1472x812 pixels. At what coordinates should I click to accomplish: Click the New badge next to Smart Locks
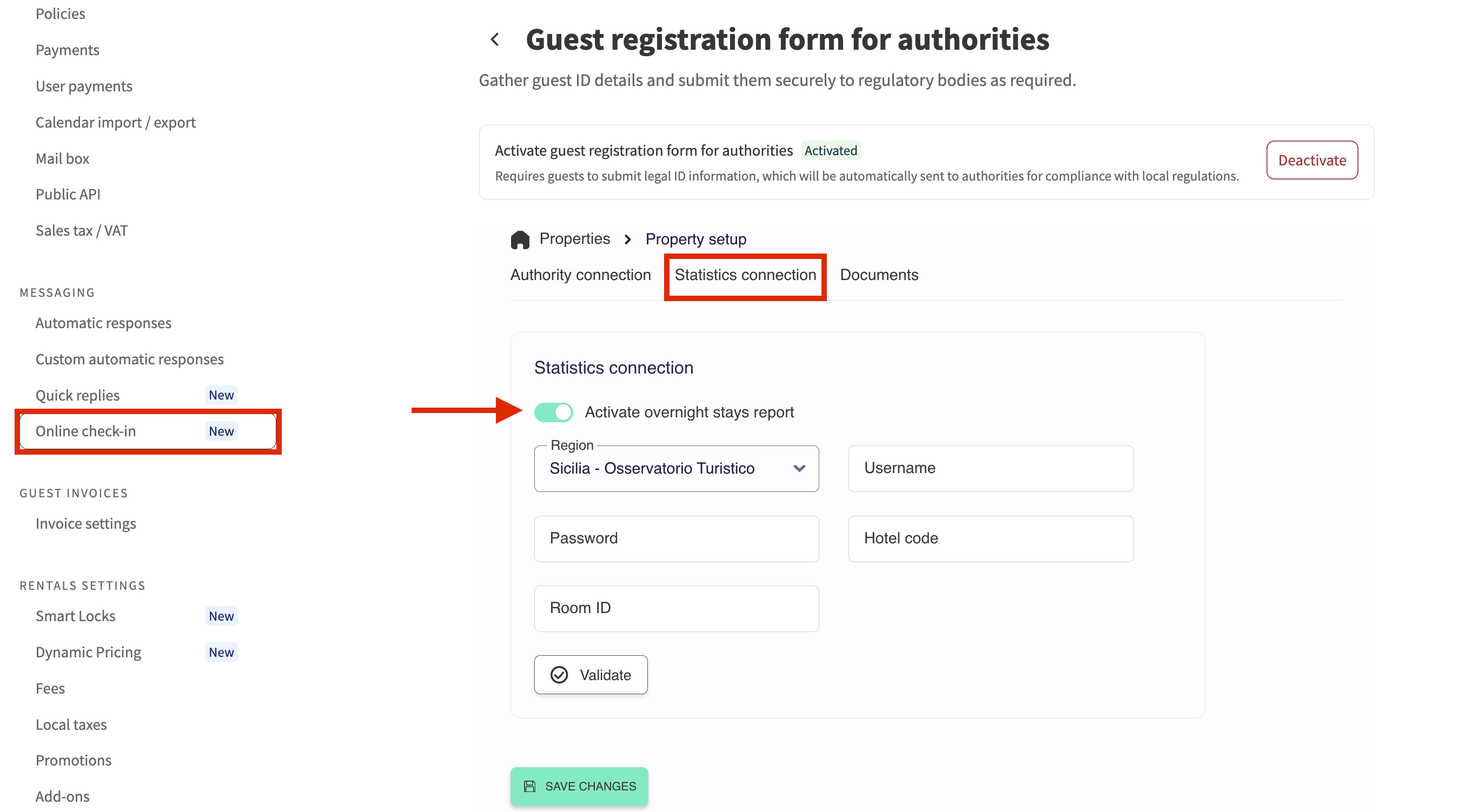(x=221, y=616)
